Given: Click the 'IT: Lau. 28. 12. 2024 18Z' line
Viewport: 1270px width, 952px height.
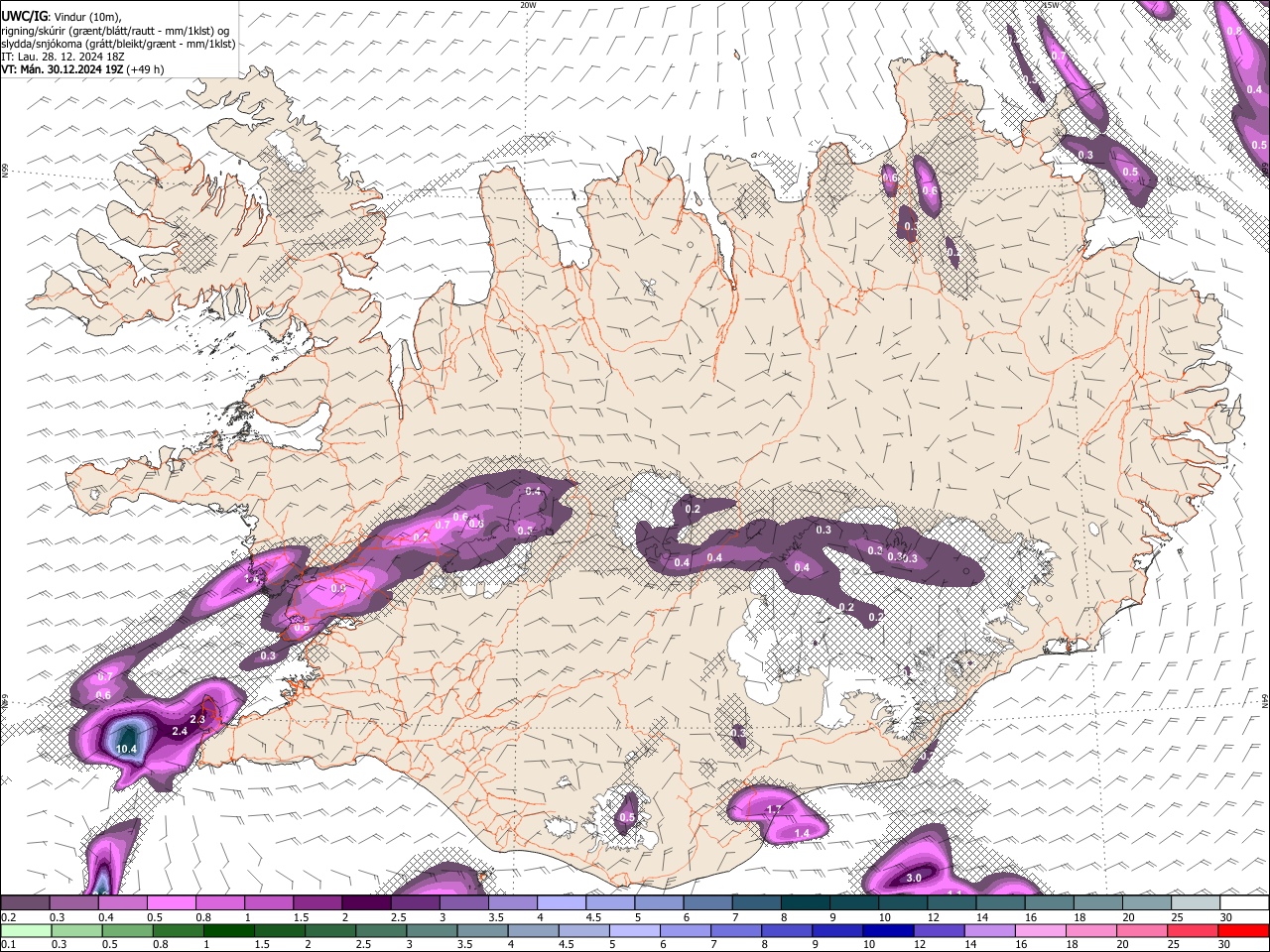Looking at the screenshot, I should pyautogui.click(x=63, y=57).
